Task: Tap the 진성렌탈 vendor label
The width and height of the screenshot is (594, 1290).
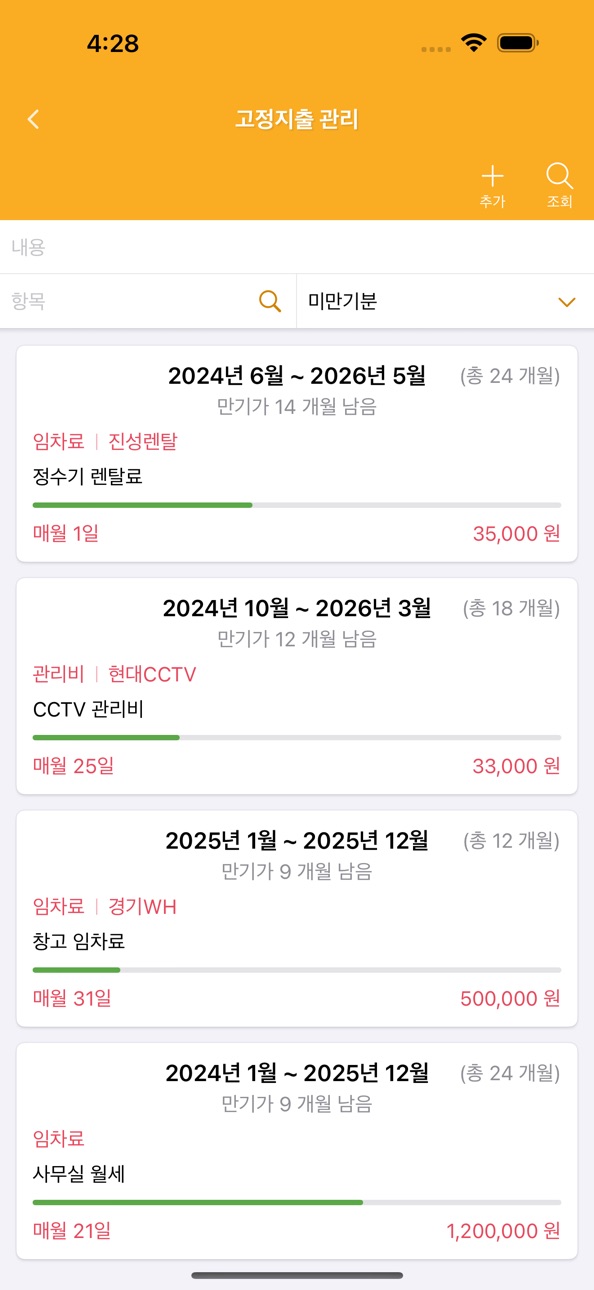Action: click(143, 442)
